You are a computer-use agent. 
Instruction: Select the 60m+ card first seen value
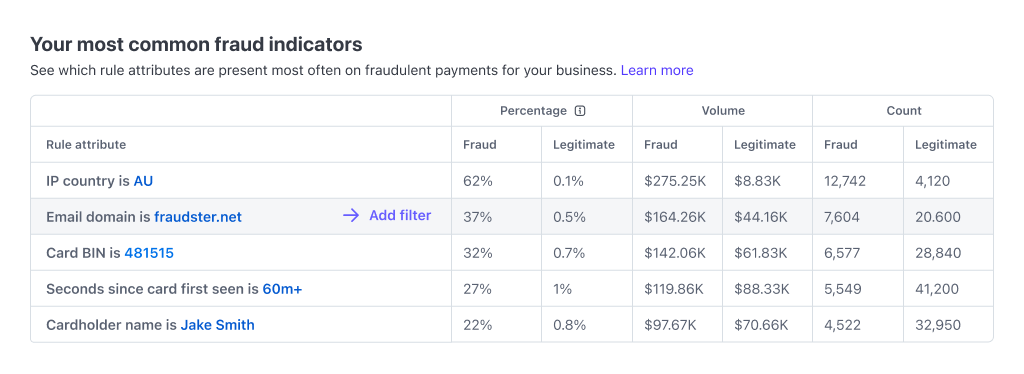click(282, 288)
